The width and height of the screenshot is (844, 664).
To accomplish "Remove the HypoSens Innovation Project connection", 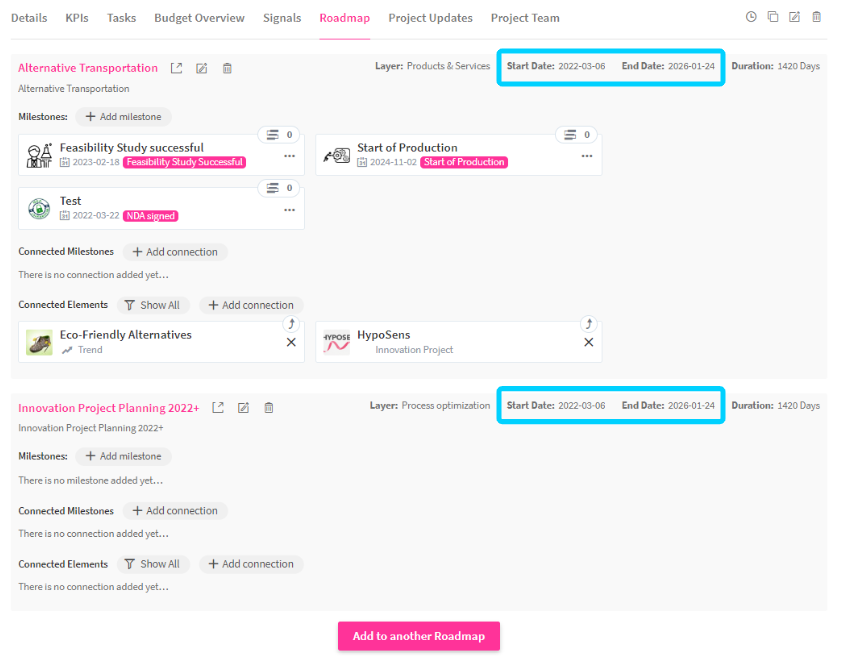I will (x=588, y=342).
